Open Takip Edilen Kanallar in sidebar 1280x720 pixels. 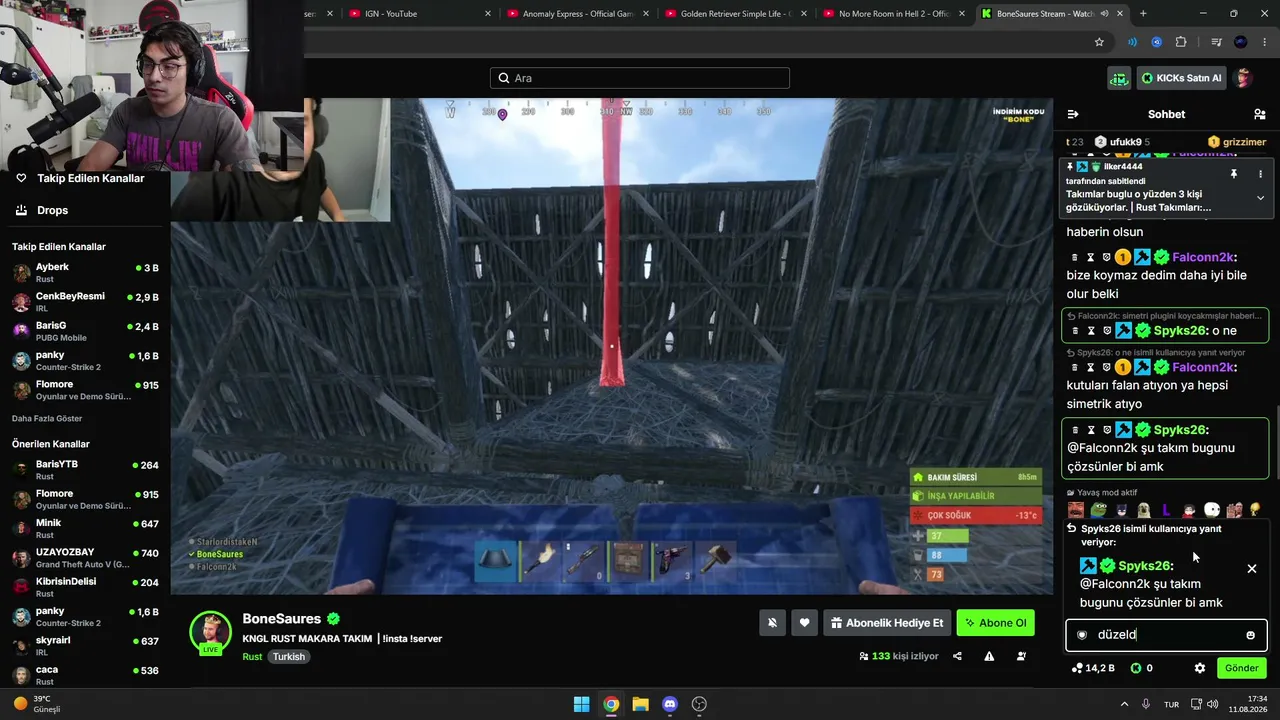pos(80,178)
